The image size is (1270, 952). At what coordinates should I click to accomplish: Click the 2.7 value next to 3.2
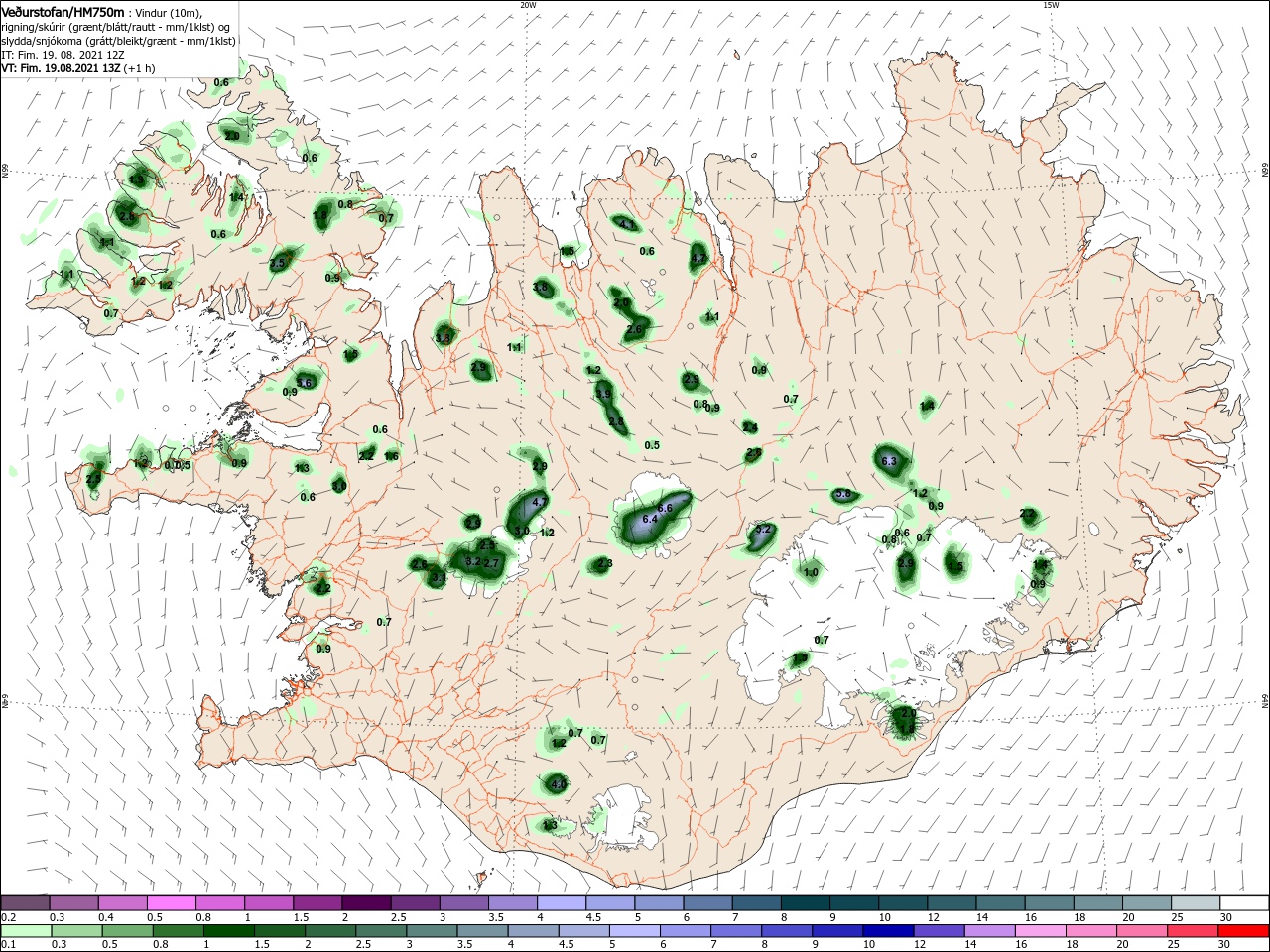click(x=490, y=563)
